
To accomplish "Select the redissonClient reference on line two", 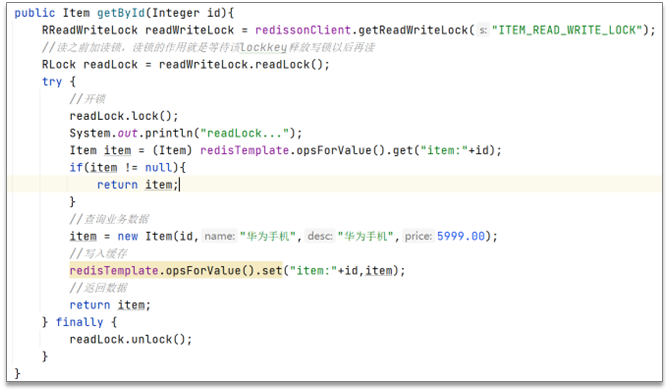I will [303, 30].
